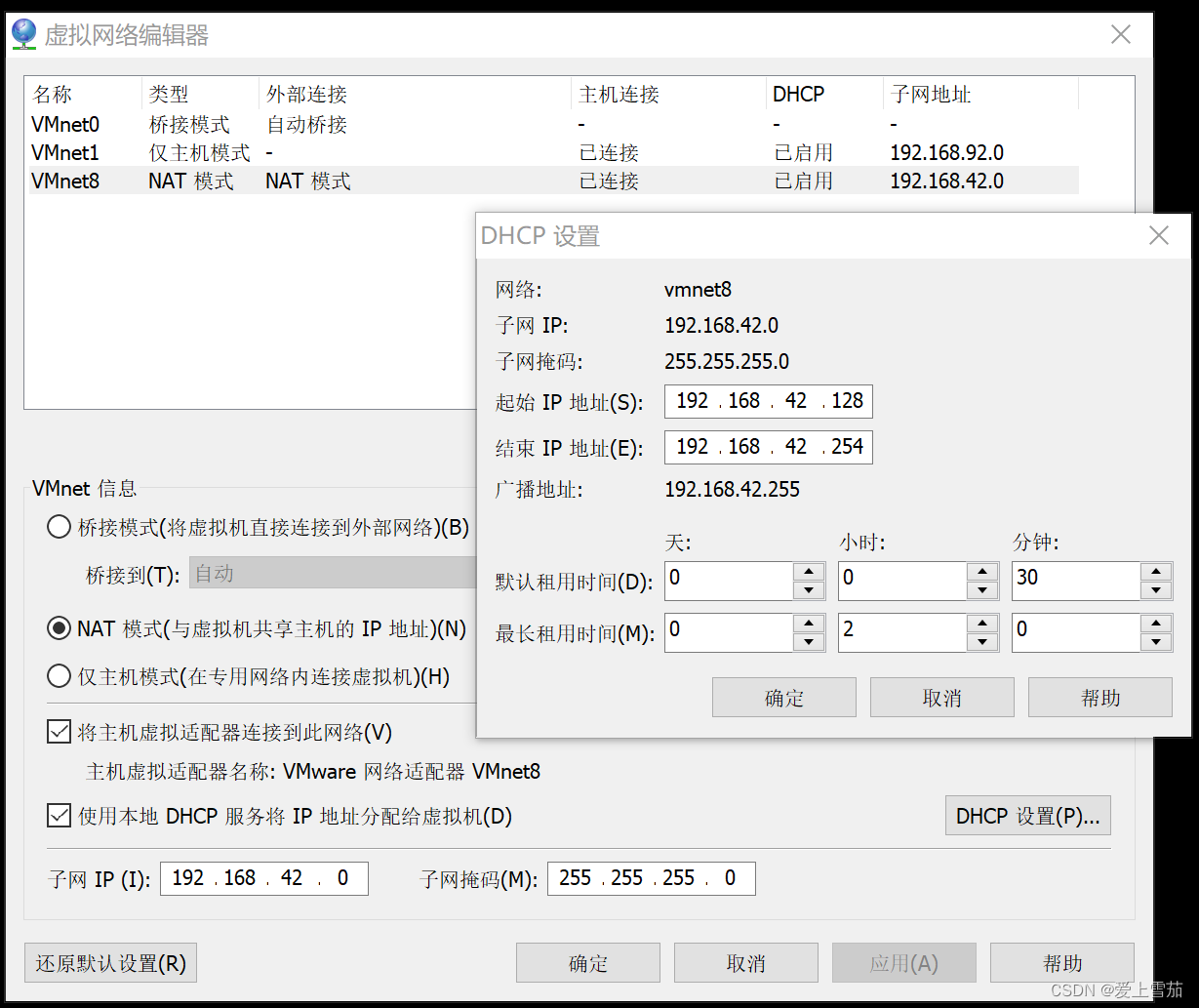Click the 子网 IP (I) field
Viewport: 1199px width, 1008px height.
point(264,878)
